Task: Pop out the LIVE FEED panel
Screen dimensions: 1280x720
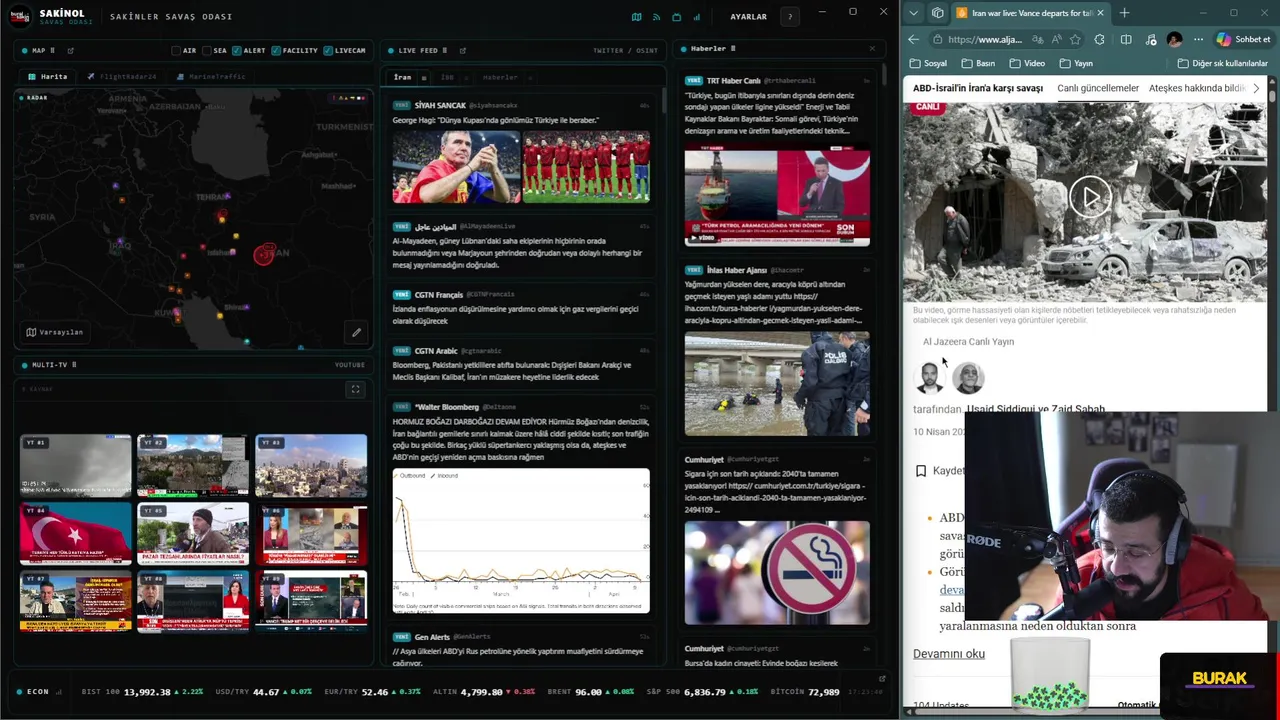Action: tap(462, 50)
